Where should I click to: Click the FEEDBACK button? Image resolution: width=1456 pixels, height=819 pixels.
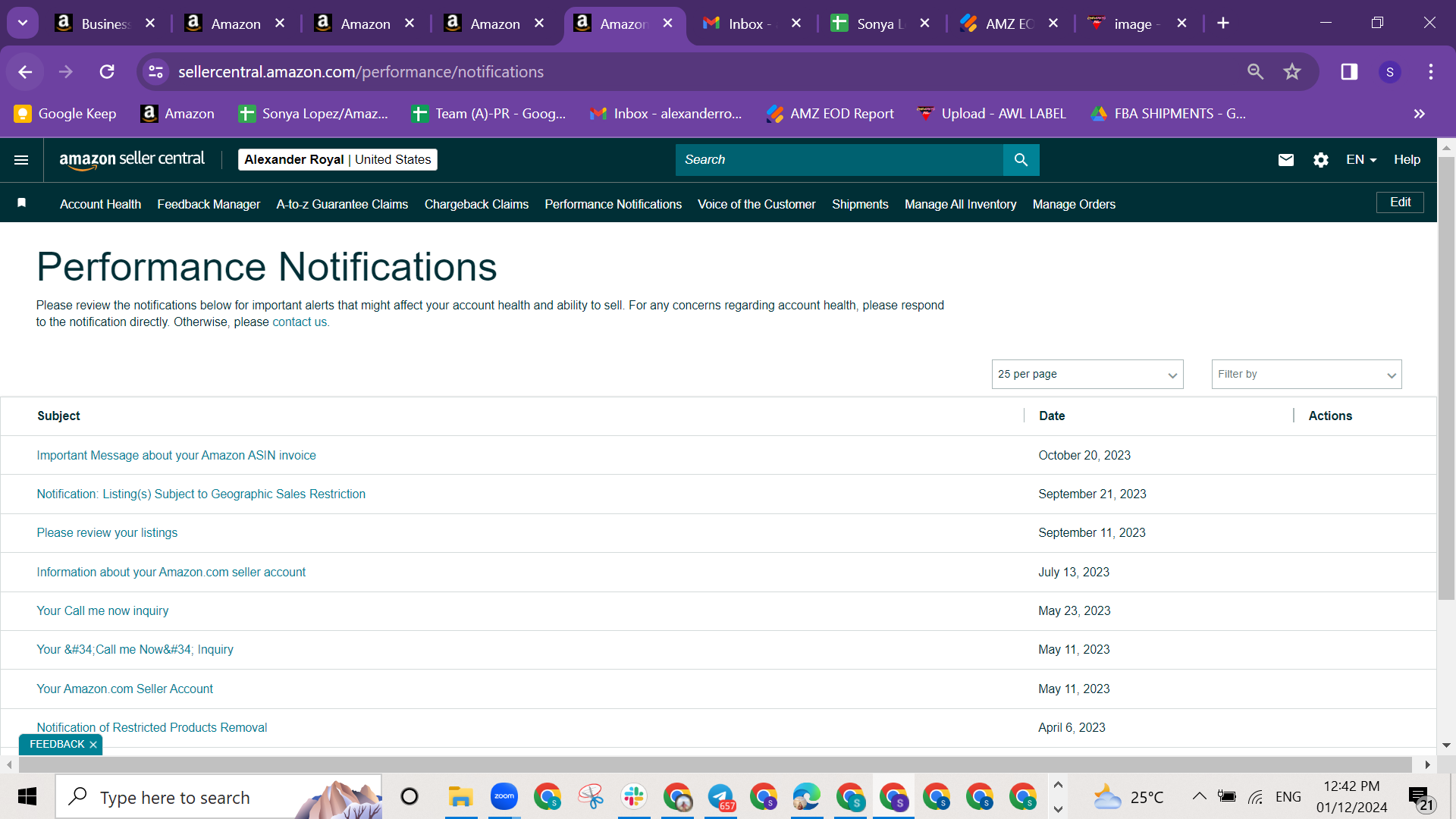[57, 745]
